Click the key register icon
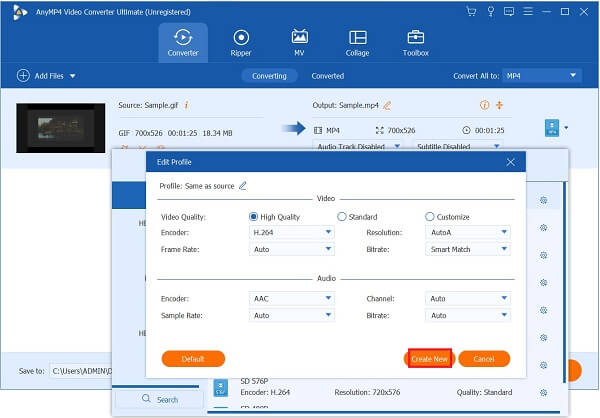The height and width of the screenshot is (418, 600). pyautogui.click(x=491, y=11)
